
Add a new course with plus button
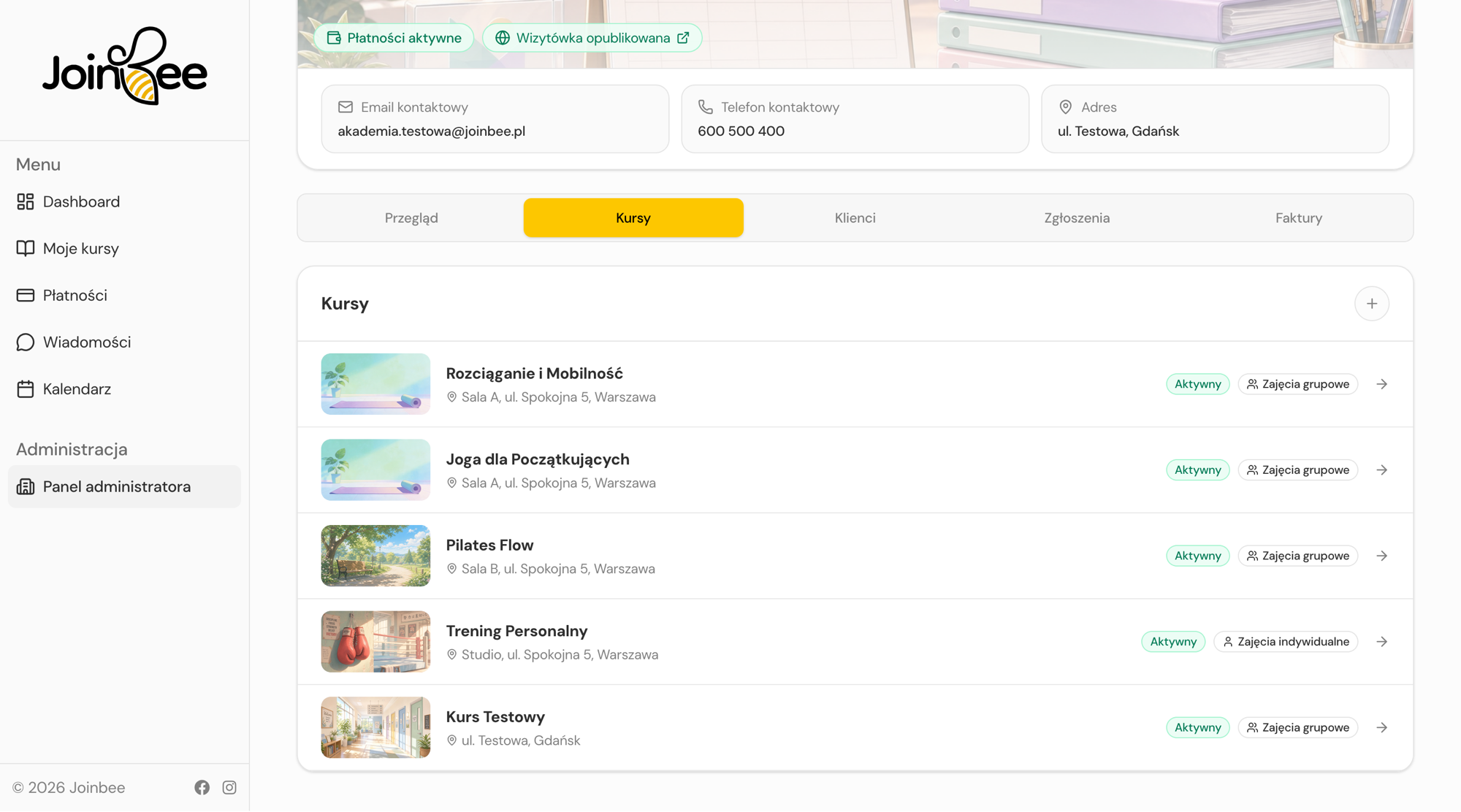1372,304
